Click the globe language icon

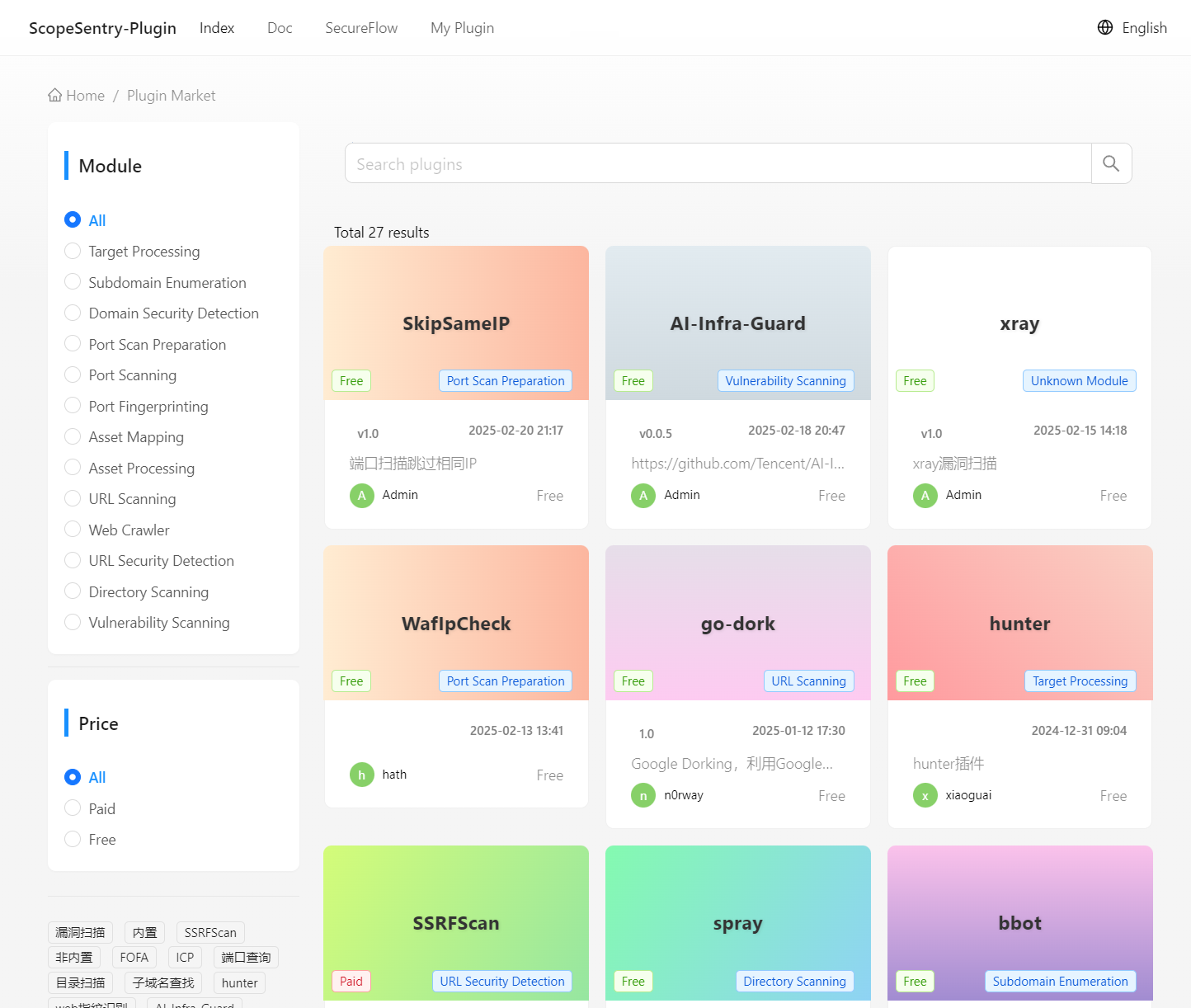pos(1105,27)
